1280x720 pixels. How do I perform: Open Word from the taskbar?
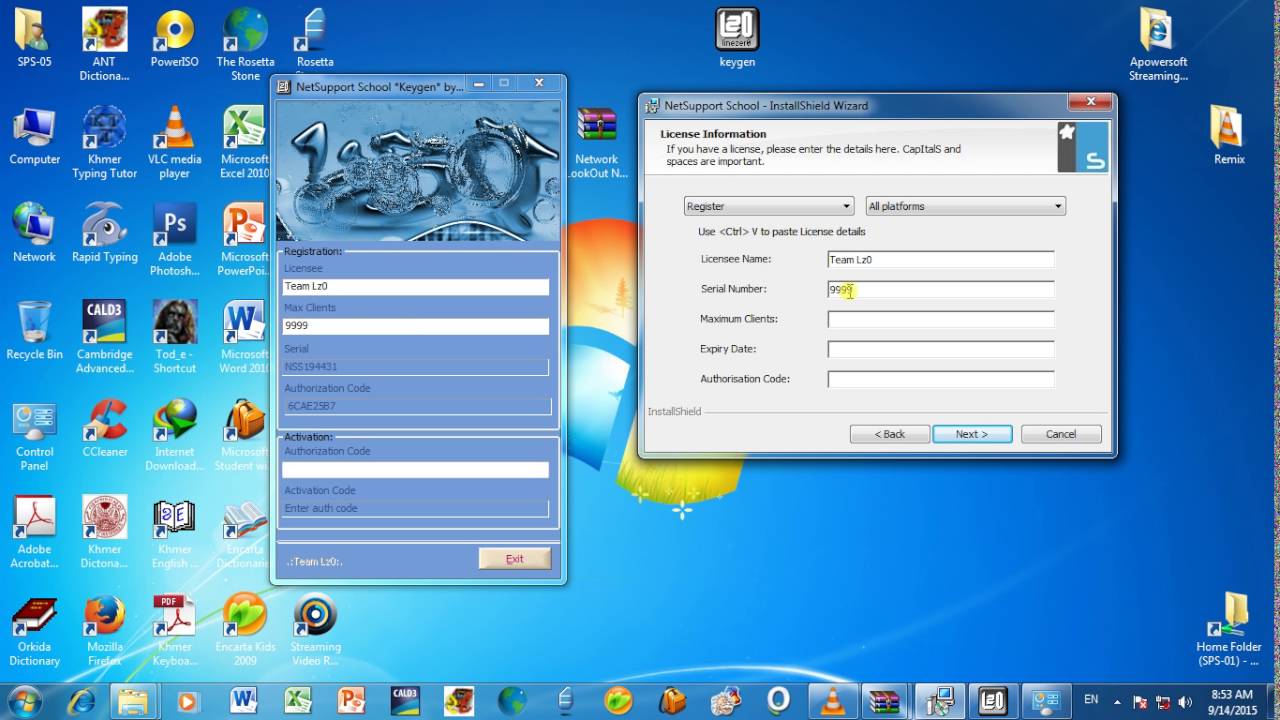(x=243, y=700)
